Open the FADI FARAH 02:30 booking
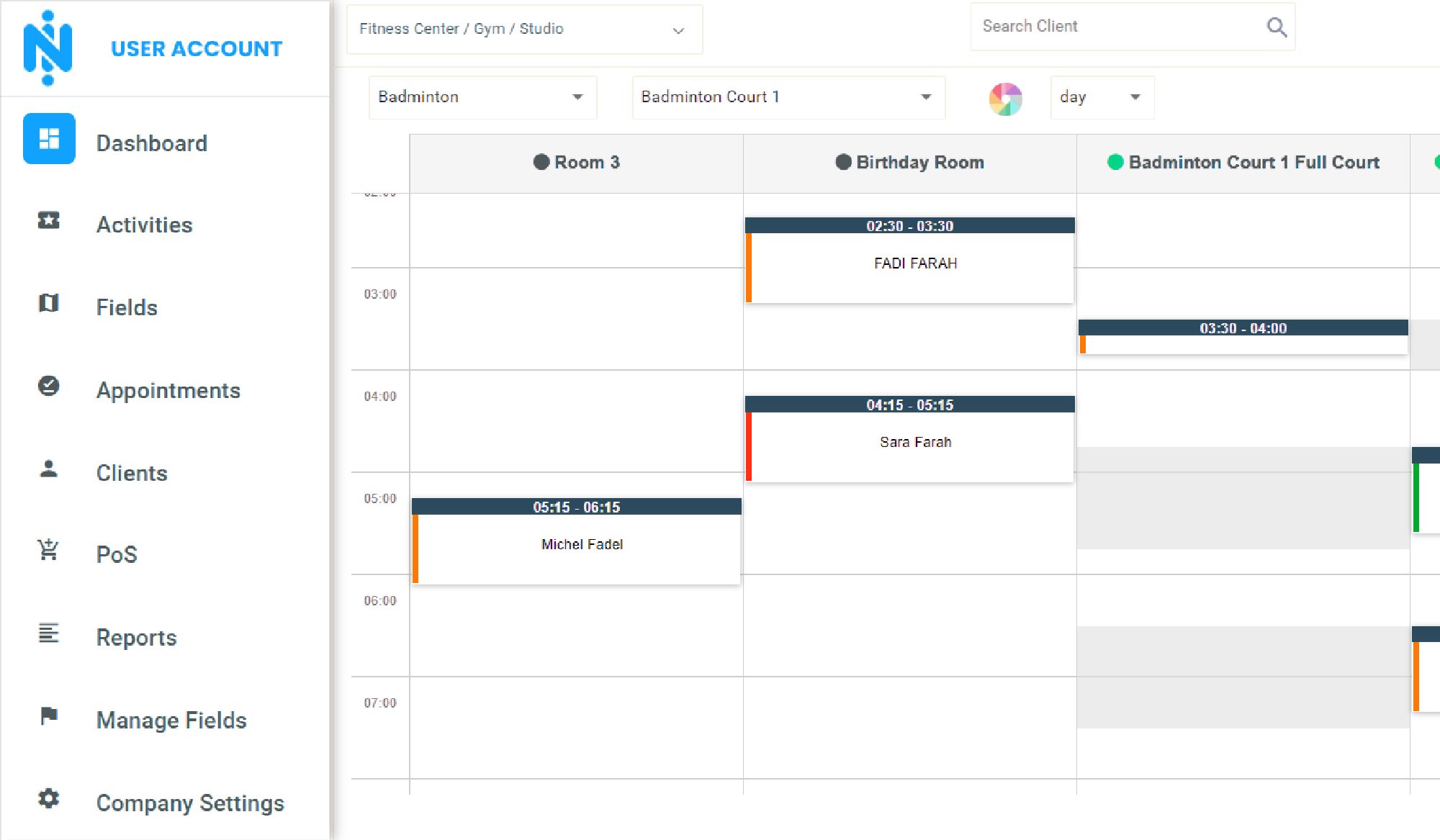This screenshot has height=840, width=1440. (914, 263)
